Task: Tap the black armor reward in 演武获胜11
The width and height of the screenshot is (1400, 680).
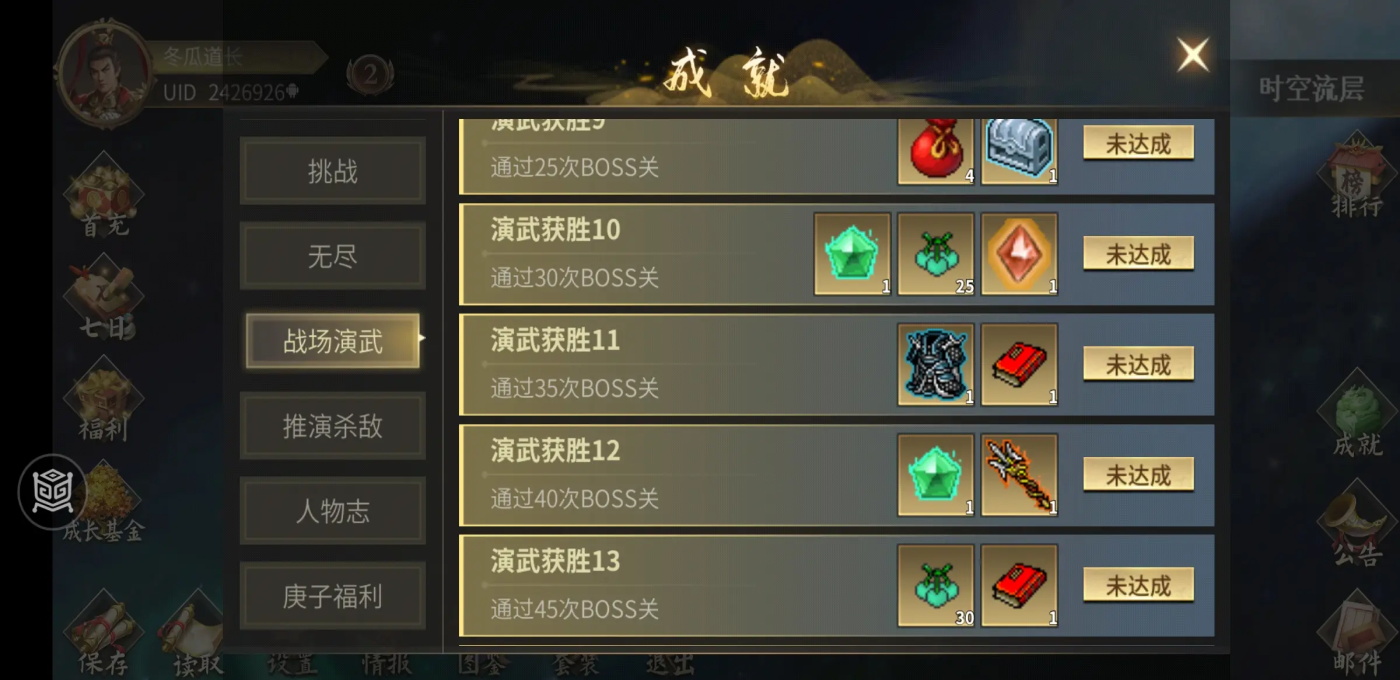Action: tap(935, 364)
